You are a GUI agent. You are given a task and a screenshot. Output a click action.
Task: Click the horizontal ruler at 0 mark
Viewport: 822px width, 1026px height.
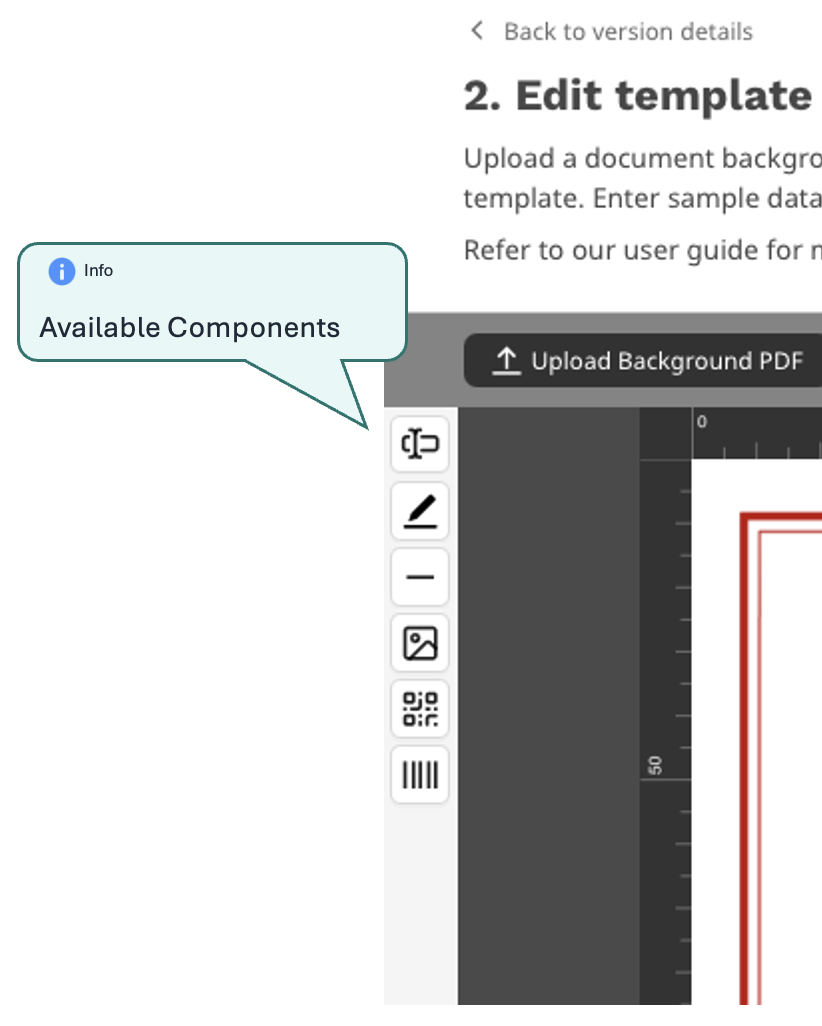(x=702, y=422)
